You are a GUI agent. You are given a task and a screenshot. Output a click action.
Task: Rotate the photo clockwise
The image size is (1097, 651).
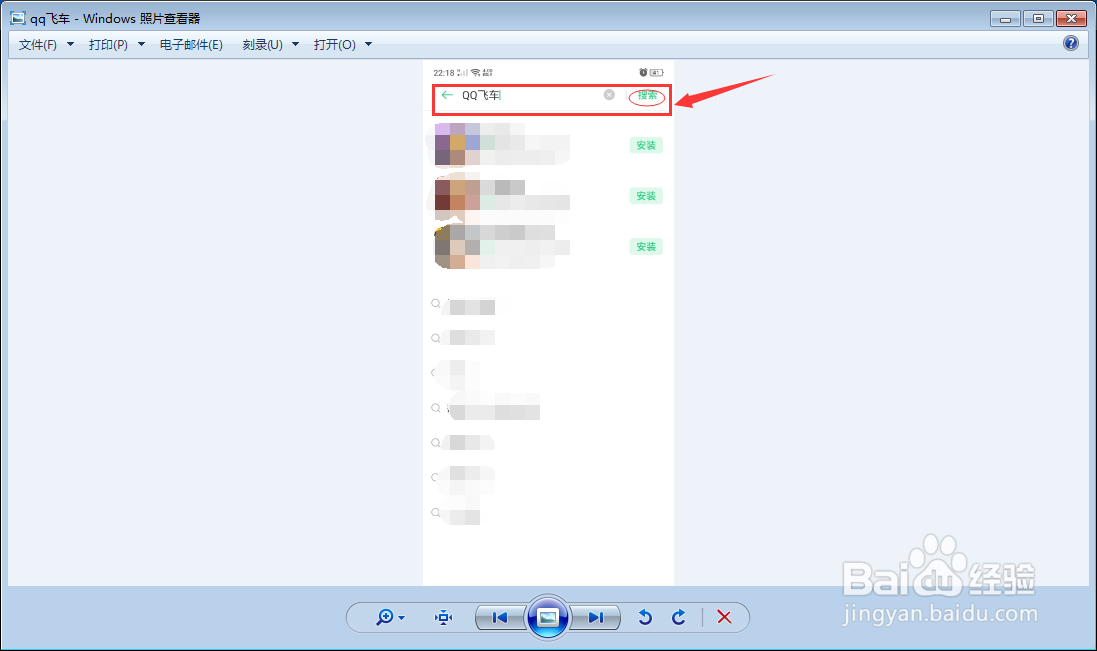coord(679,617)
